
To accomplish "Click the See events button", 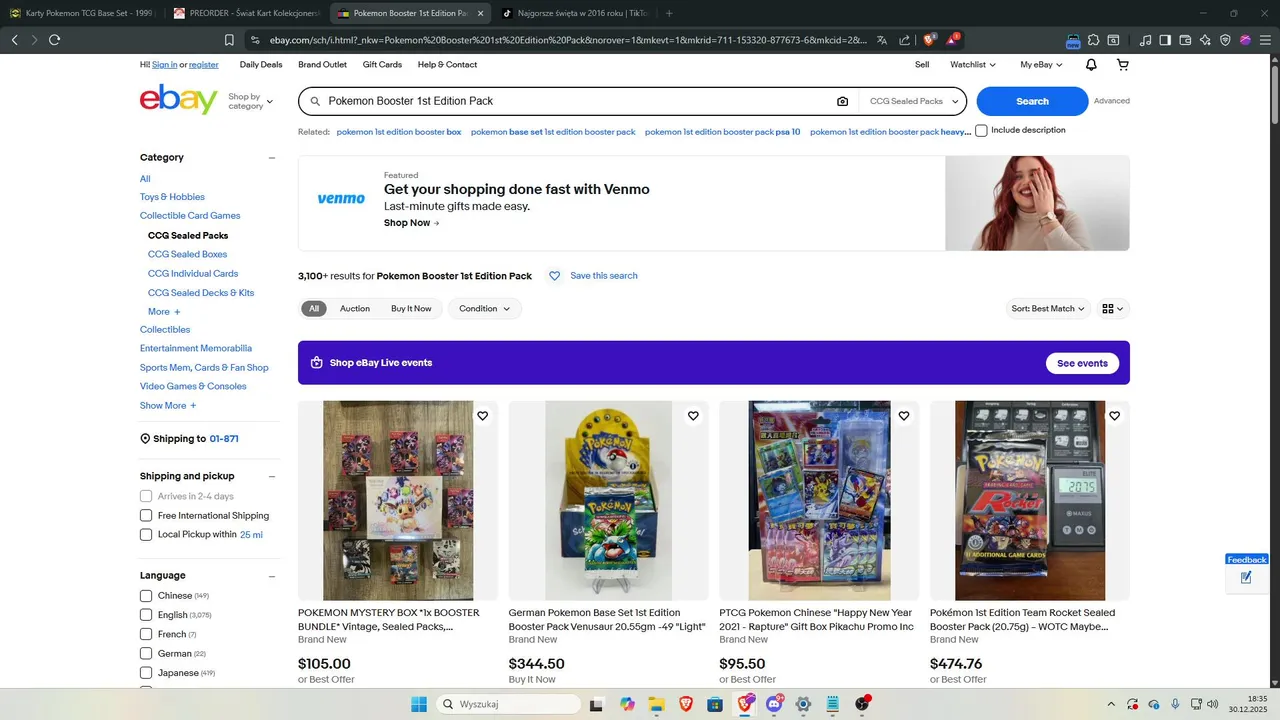I will coord(1082,363).
